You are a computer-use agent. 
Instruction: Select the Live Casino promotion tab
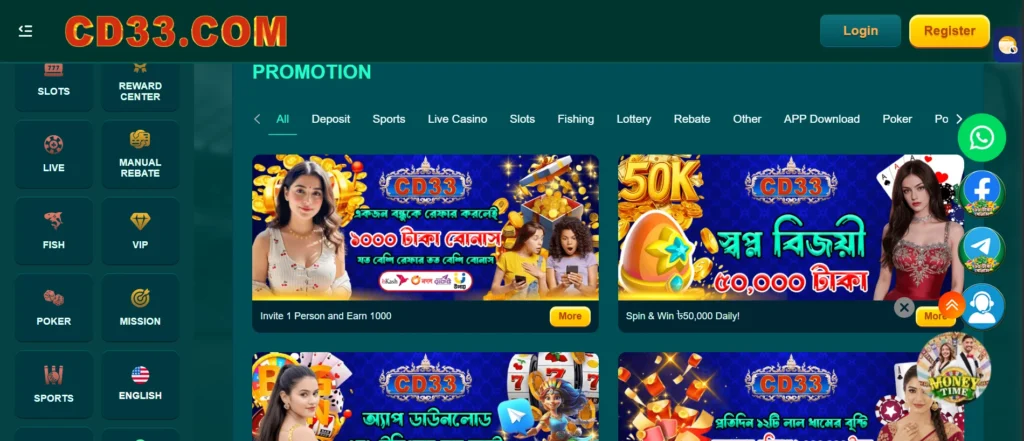pyautogui.click(x=457, y=119)
